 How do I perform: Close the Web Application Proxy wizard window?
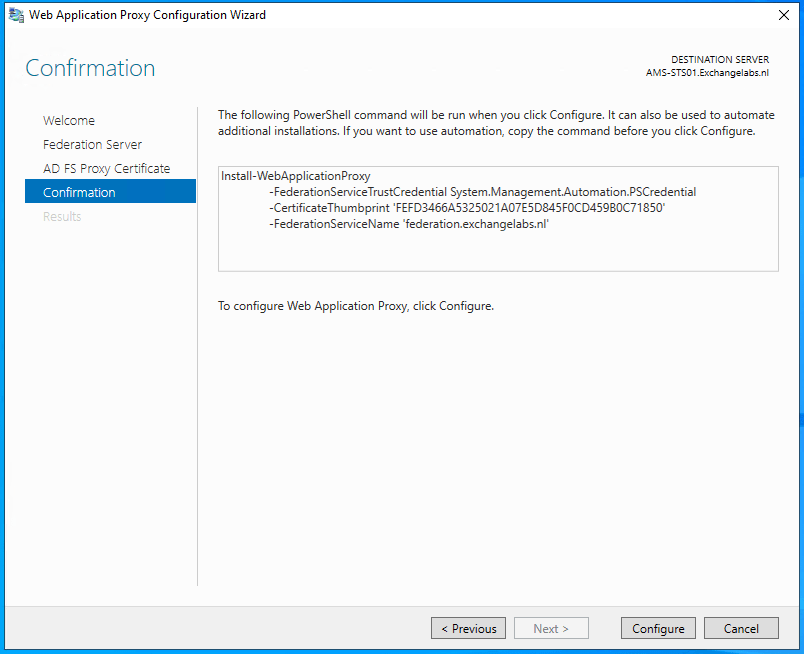click(781, 15)
